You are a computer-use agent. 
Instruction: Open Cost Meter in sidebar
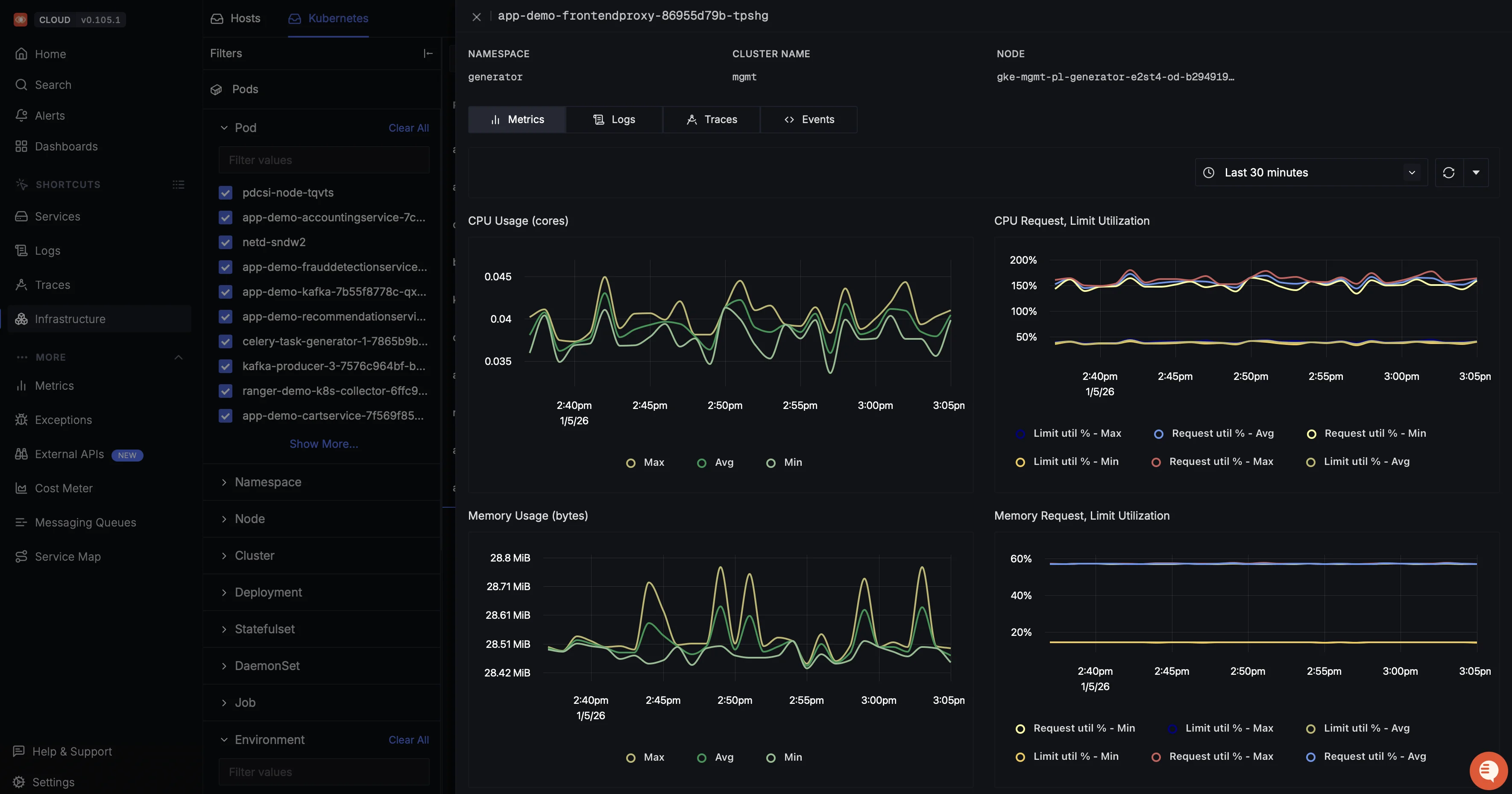click(63, 488)
